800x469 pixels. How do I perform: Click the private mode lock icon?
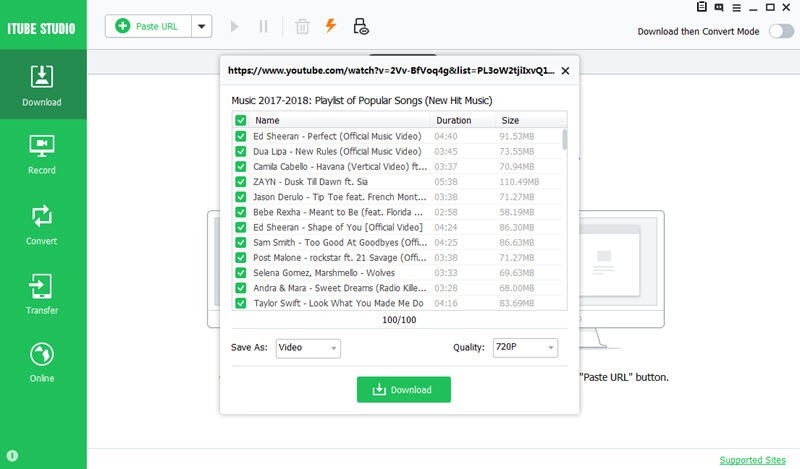pyautogui.click(x=360, y=26)
